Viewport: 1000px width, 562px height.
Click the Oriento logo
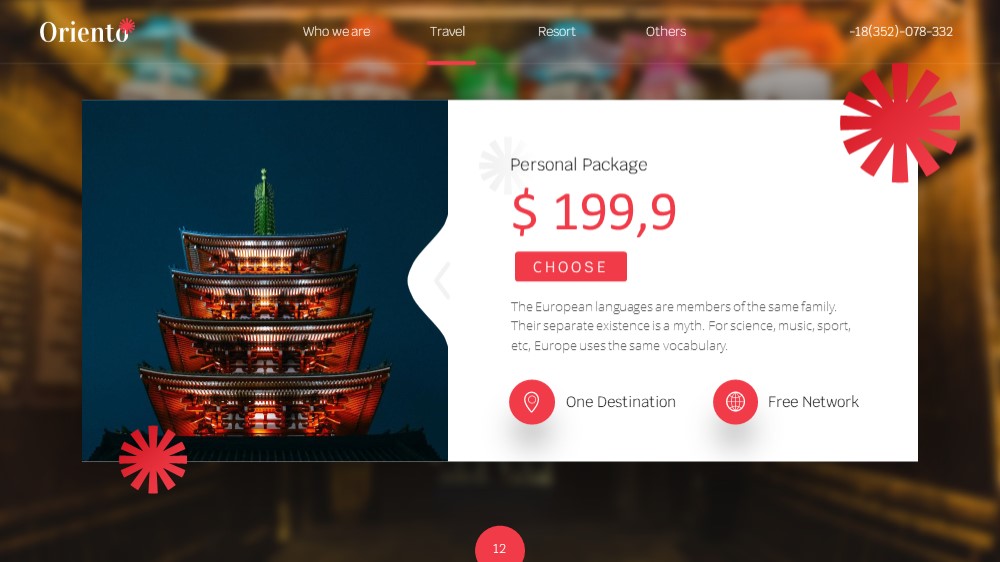click(87, 31)
